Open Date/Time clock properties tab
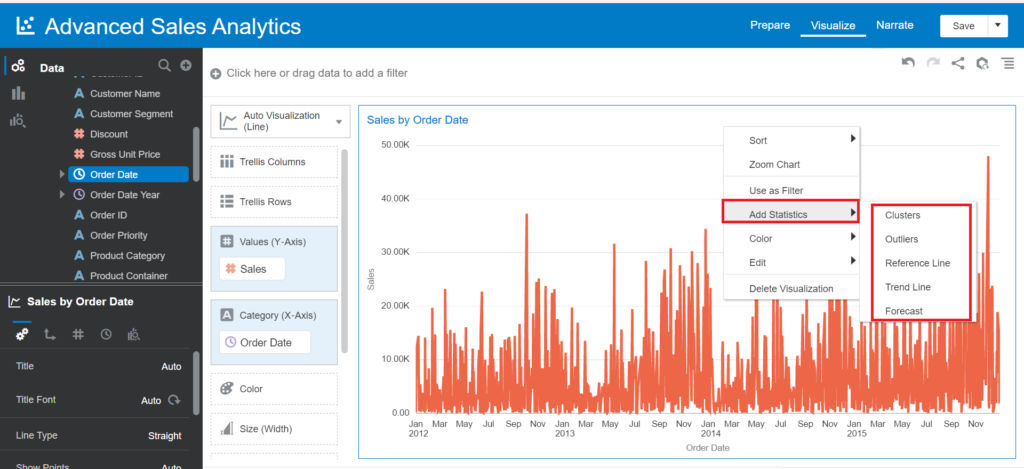1024x469 pixels. click(106, 334)
